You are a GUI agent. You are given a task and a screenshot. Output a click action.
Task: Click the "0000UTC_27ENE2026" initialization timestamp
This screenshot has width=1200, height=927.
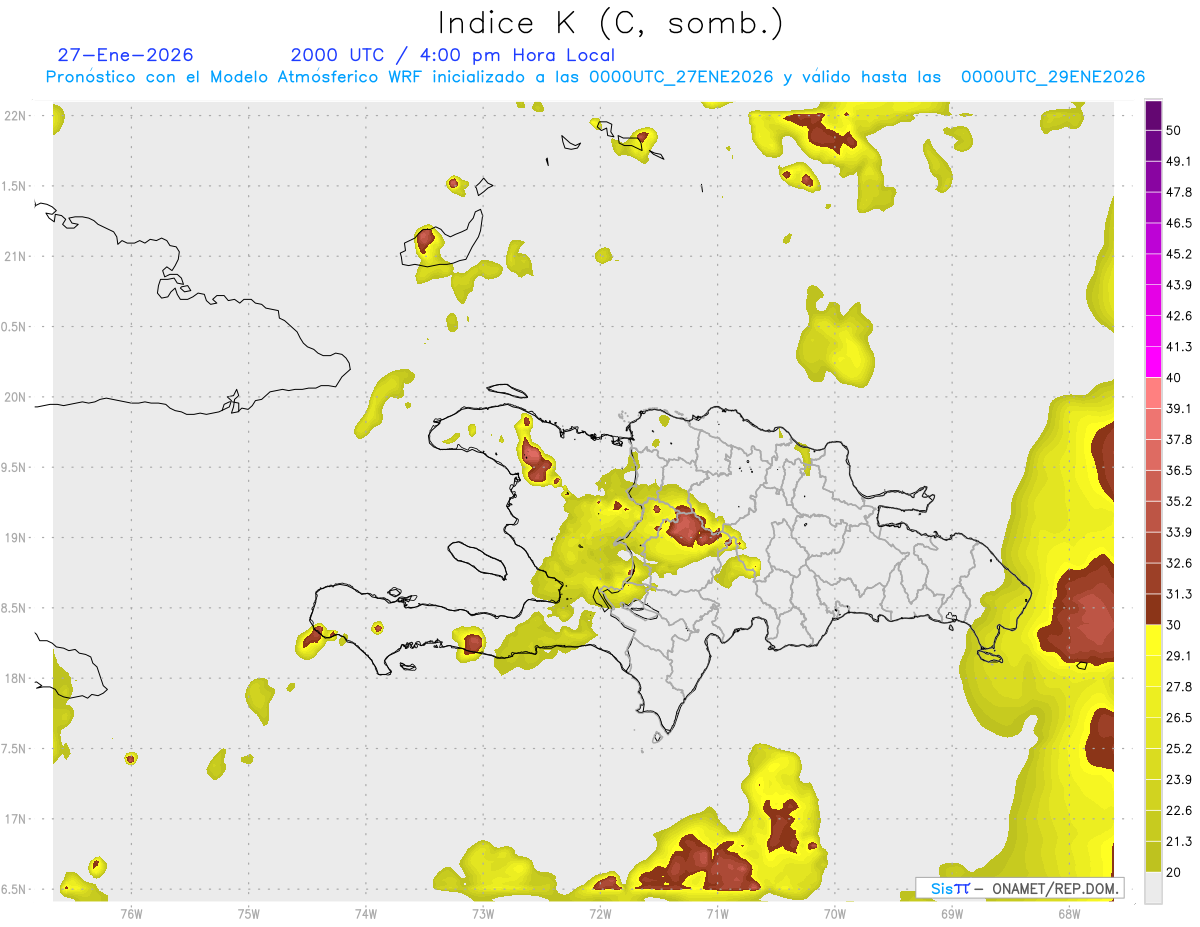[x=681, y=77]
